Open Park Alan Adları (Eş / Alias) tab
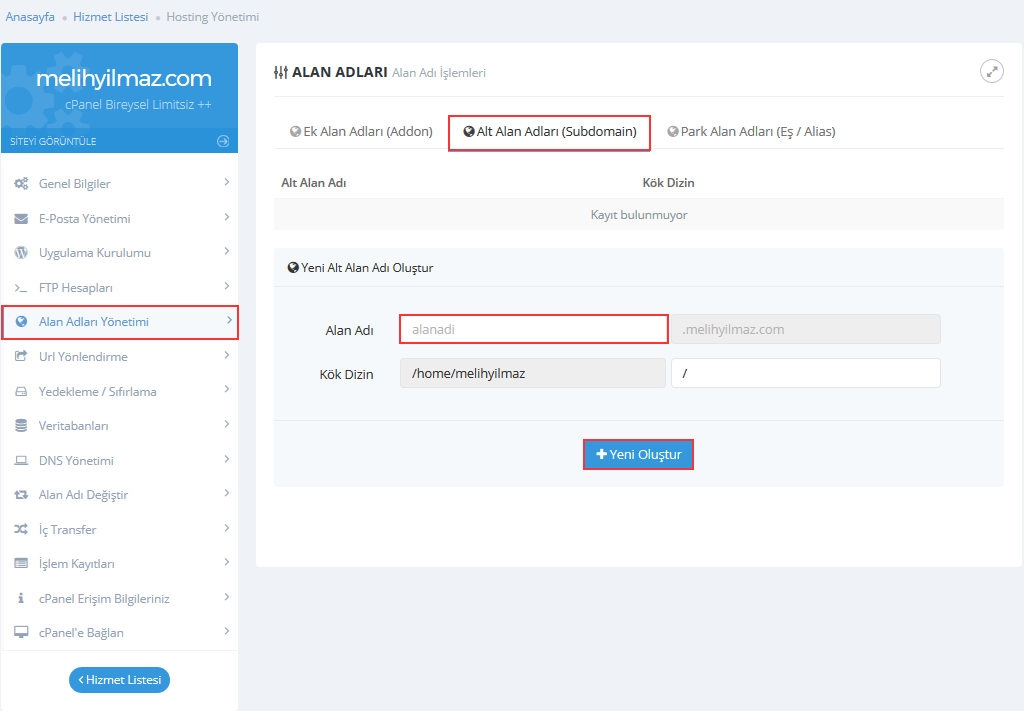1024x711 pixels. tap(750, 132)
